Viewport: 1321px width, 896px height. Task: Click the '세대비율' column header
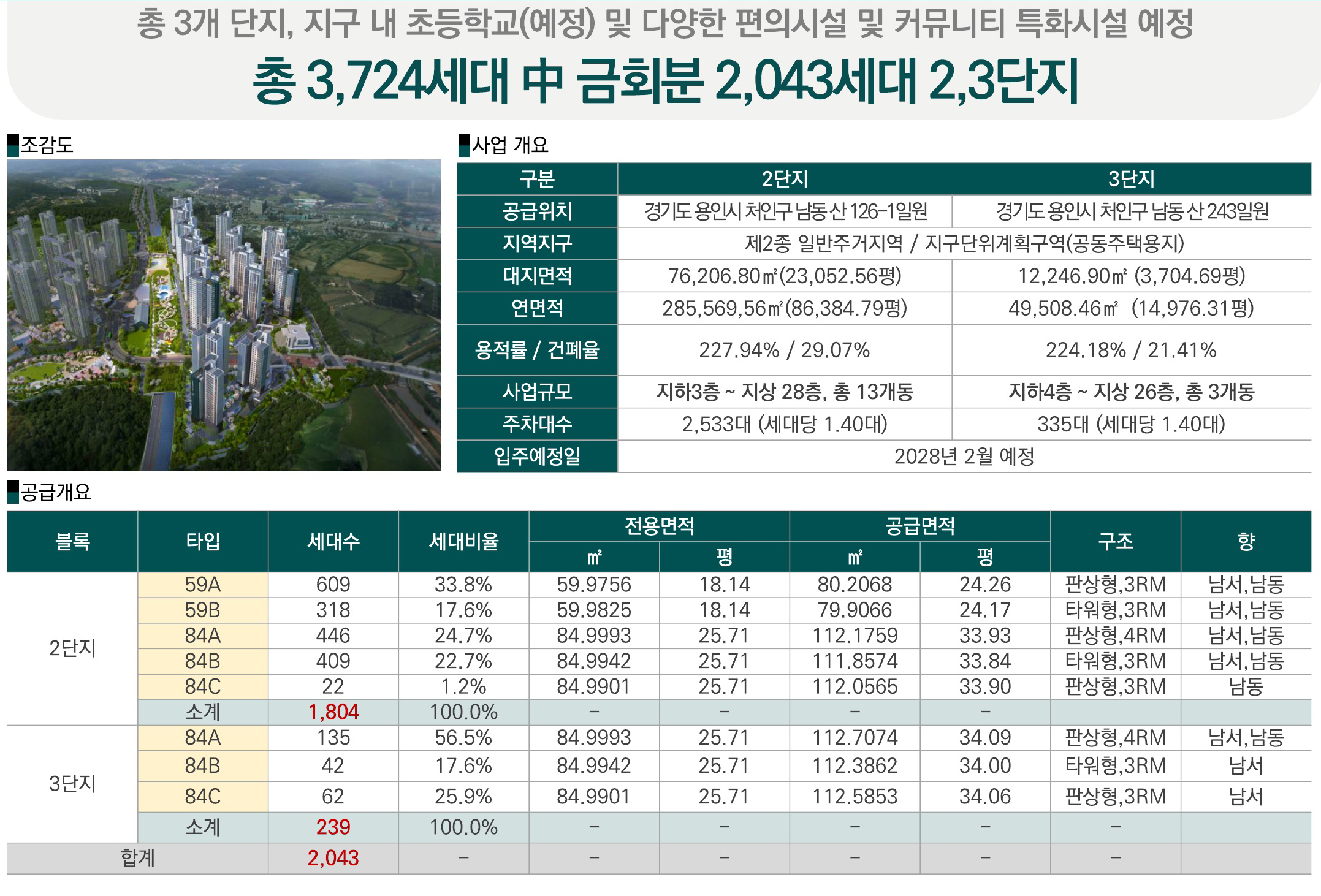(x=464, y=541)
